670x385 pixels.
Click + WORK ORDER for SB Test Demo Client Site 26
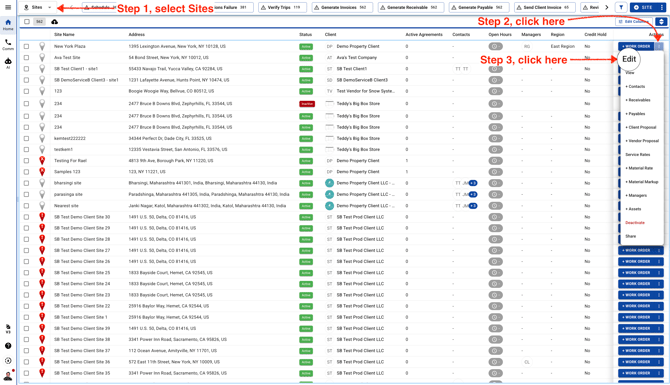[636, 262]
